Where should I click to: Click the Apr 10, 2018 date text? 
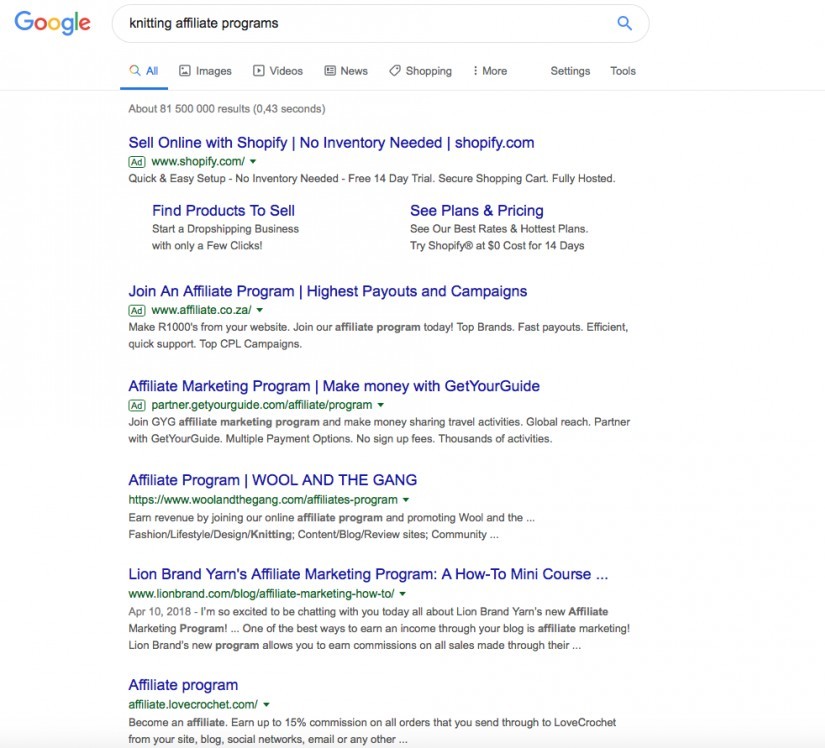point(159,612)
